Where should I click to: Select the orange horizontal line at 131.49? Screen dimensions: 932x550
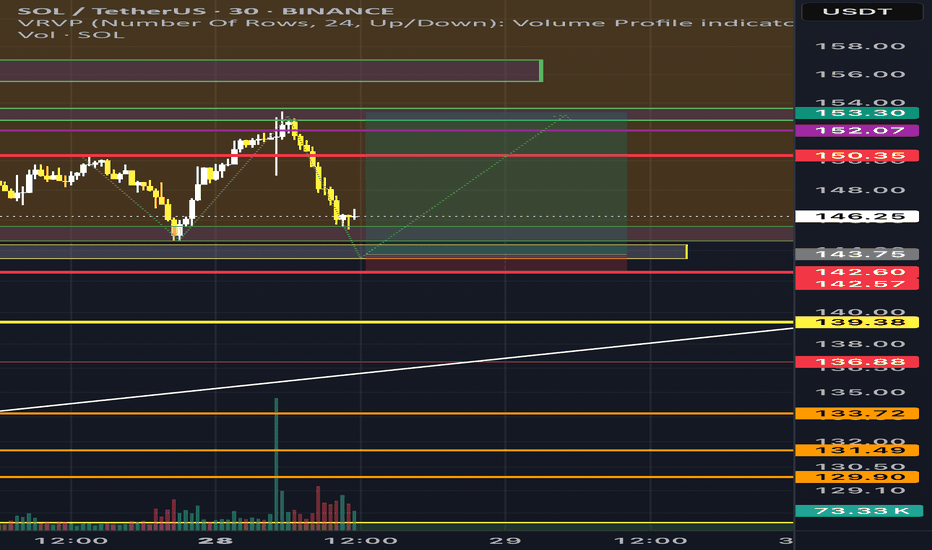tap(396, 450)
